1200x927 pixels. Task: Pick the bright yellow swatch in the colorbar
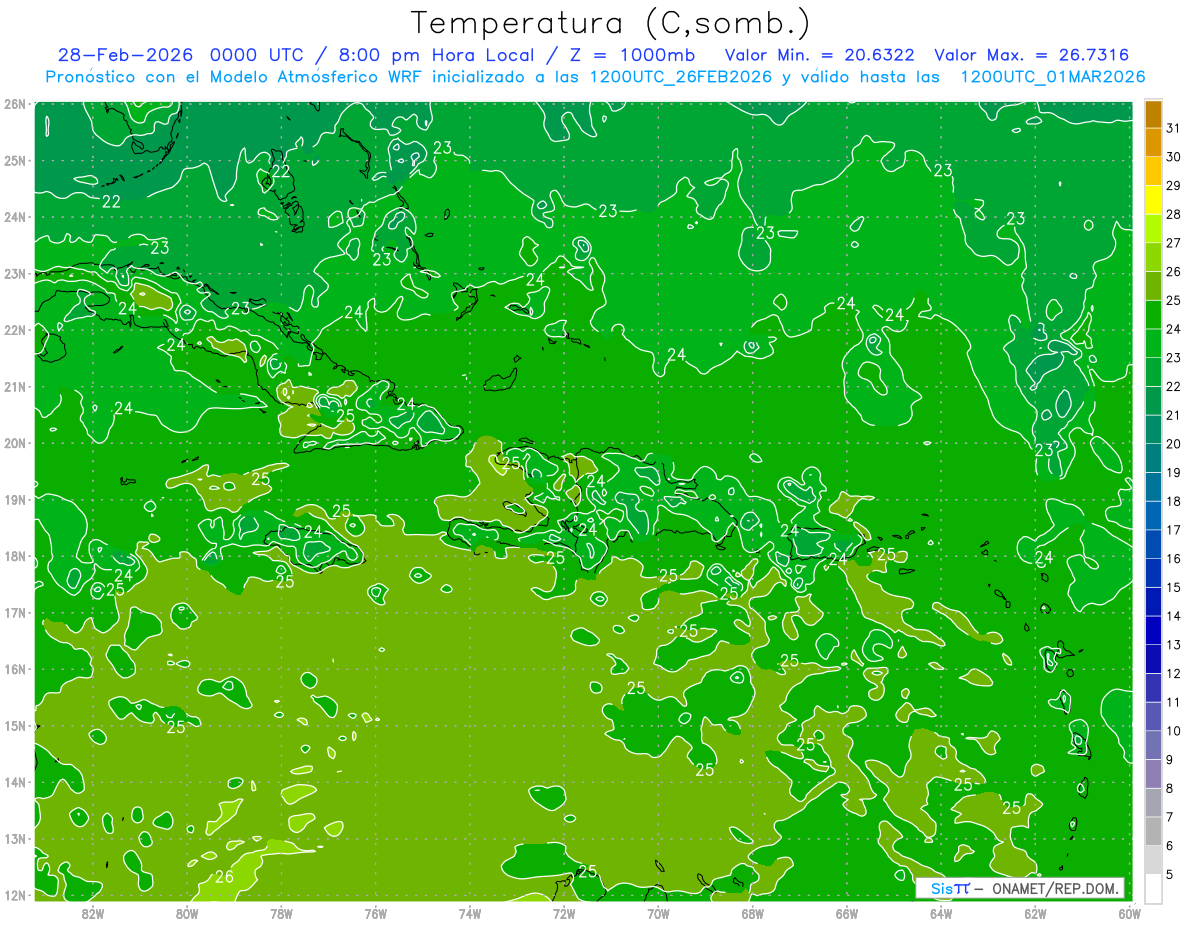1153,200
